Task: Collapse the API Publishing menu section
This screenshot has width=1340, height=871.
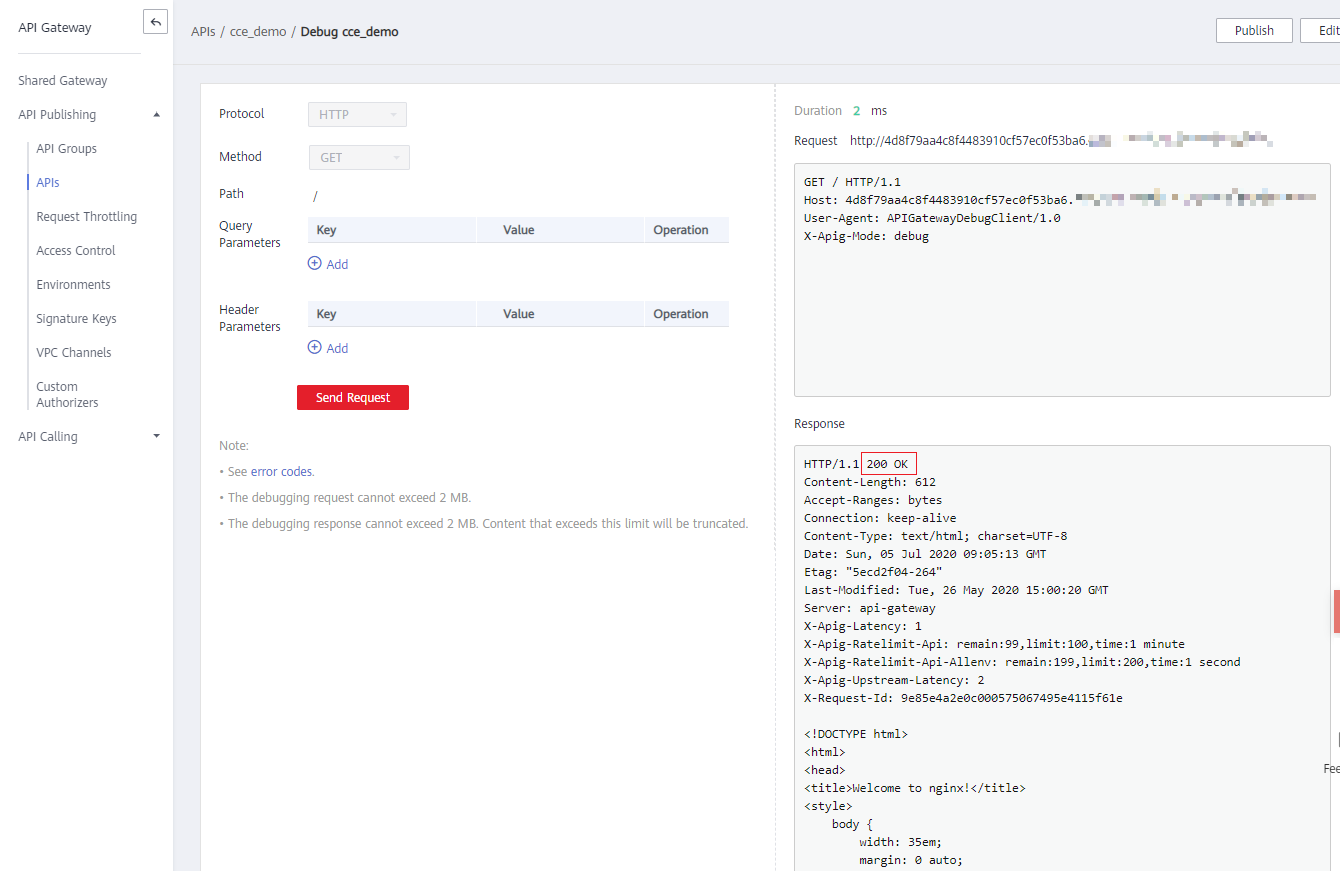Action: pyautogui.click(x=156, y=115)
